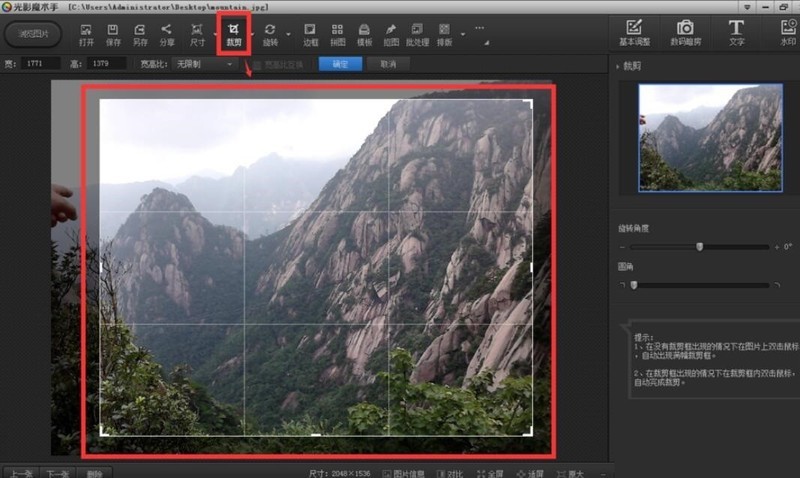Cancel the crop with 取消 button

(x=387, y=64)
